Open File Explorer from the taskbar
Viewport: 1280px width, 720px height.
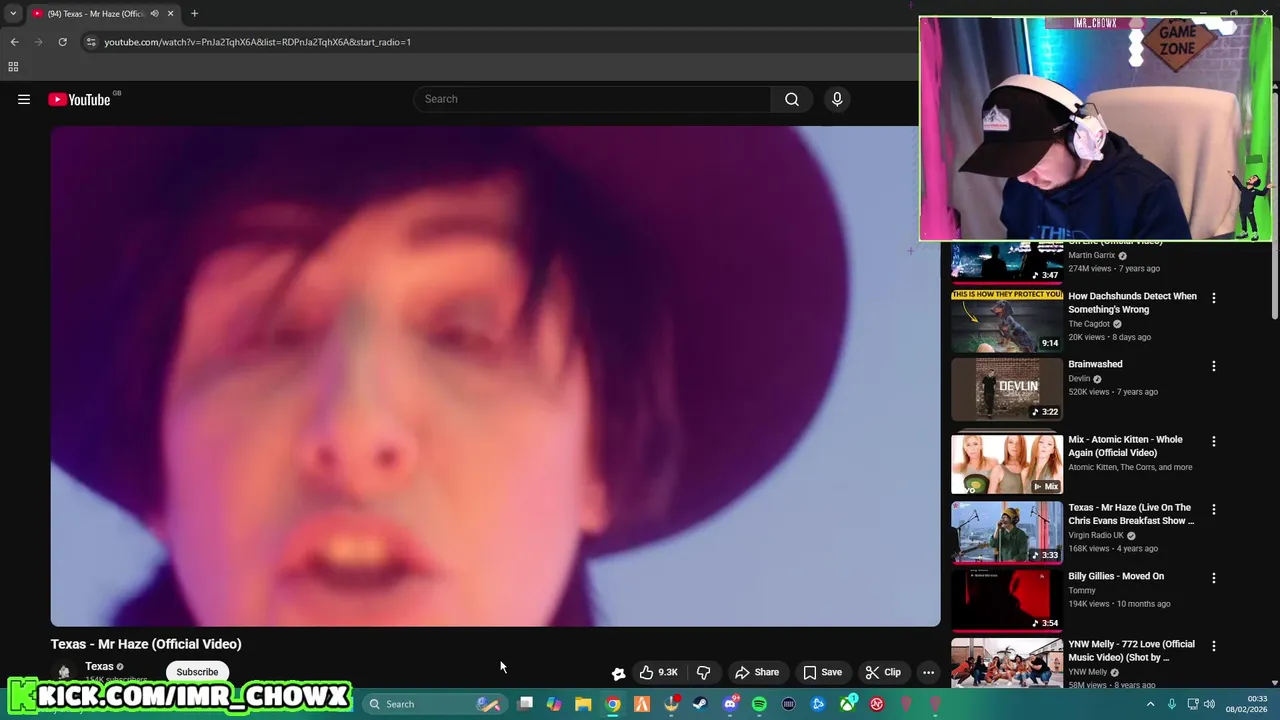pyautogui.click(x=583, y=704)
